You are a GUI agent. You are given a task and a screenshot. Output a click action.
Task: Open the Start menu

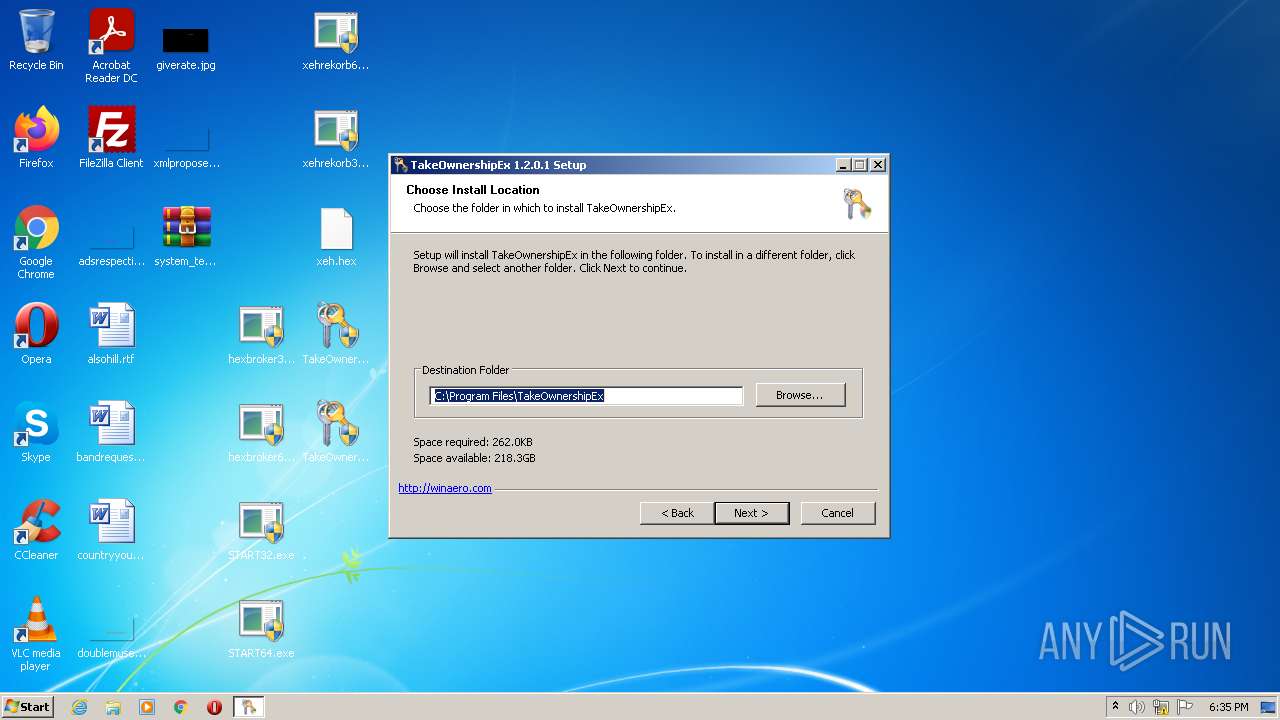click(x=28, y=707)
